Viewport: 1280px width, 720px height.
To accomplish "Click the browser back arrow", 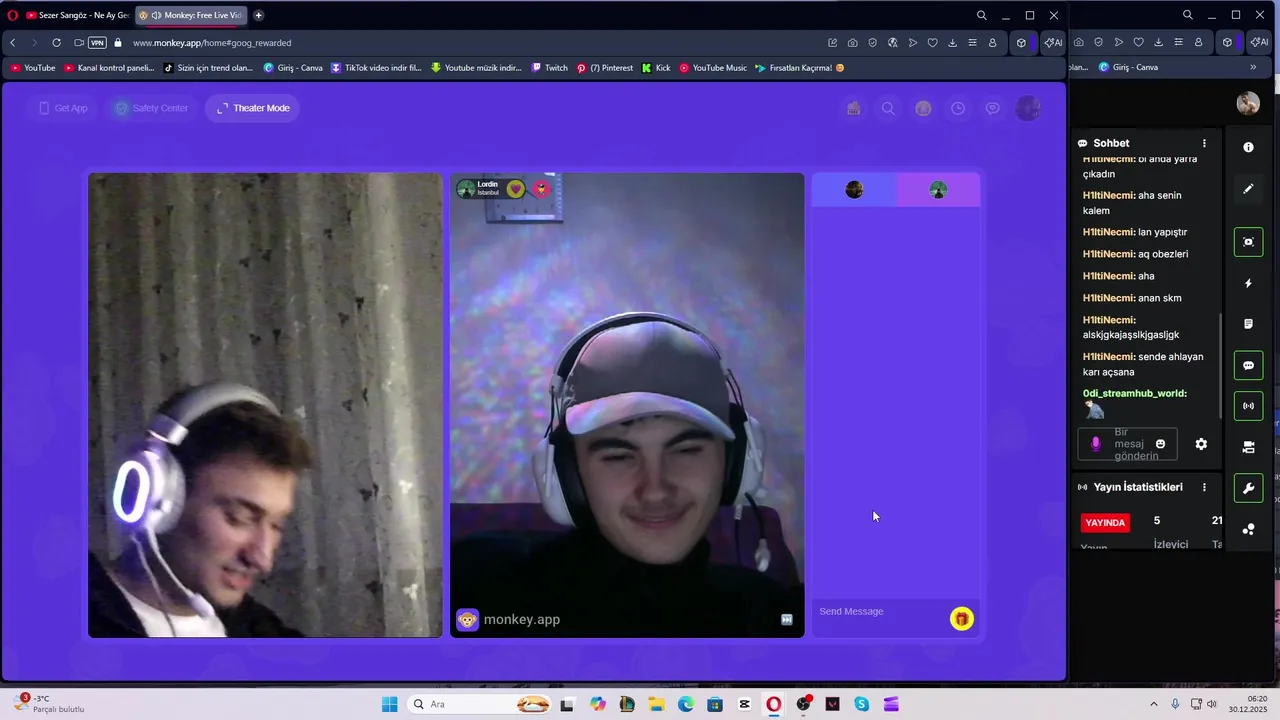I will [x=13, y=43].
